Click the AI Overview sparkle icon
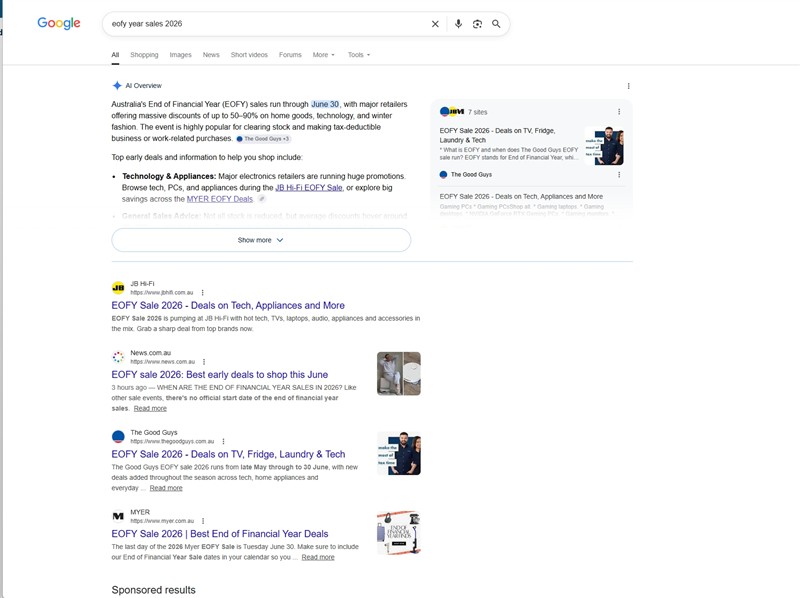Viewport: 800px width, 598px height. tap(117, 85)
